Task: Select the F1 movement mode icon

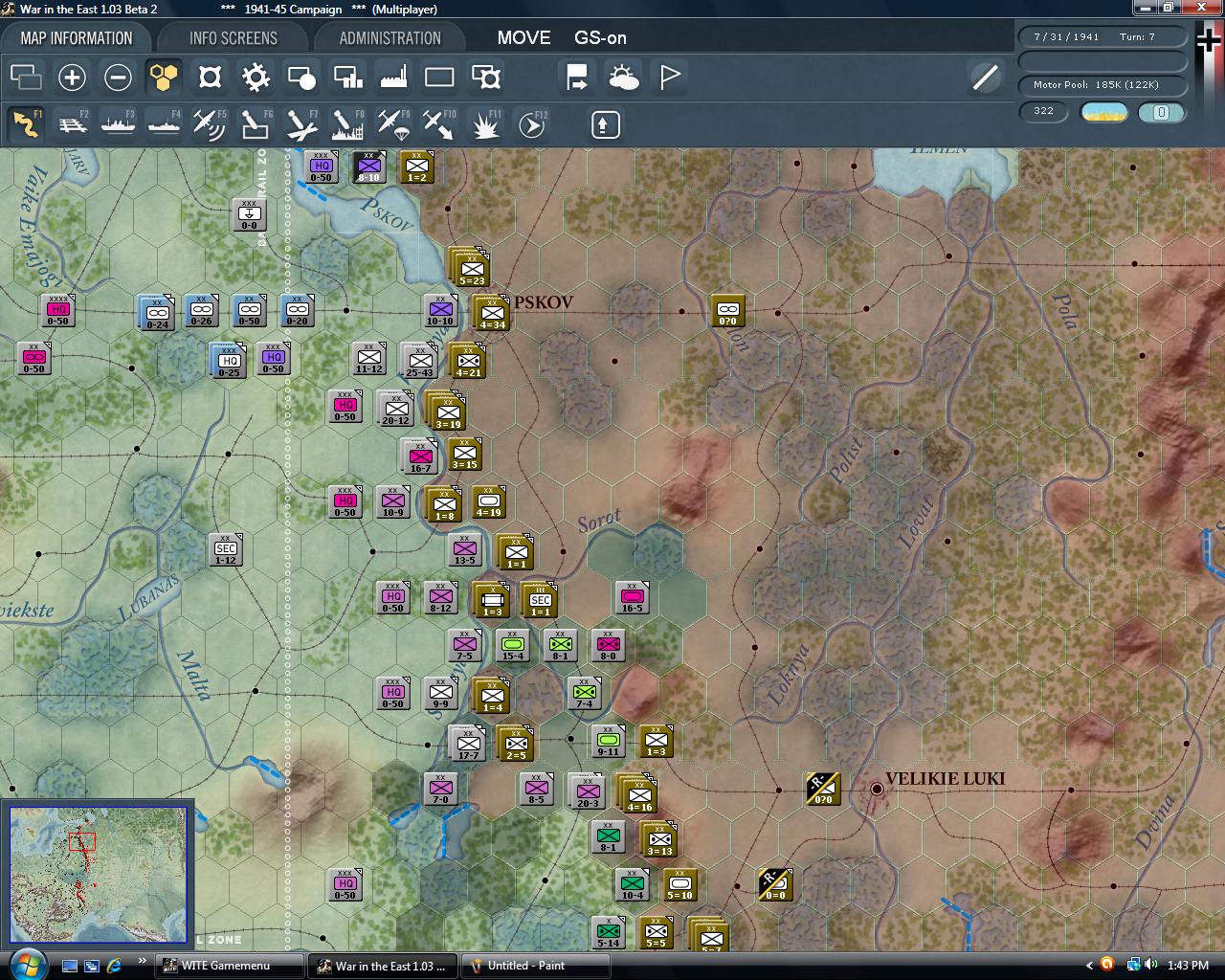Action: click(26, 124)
